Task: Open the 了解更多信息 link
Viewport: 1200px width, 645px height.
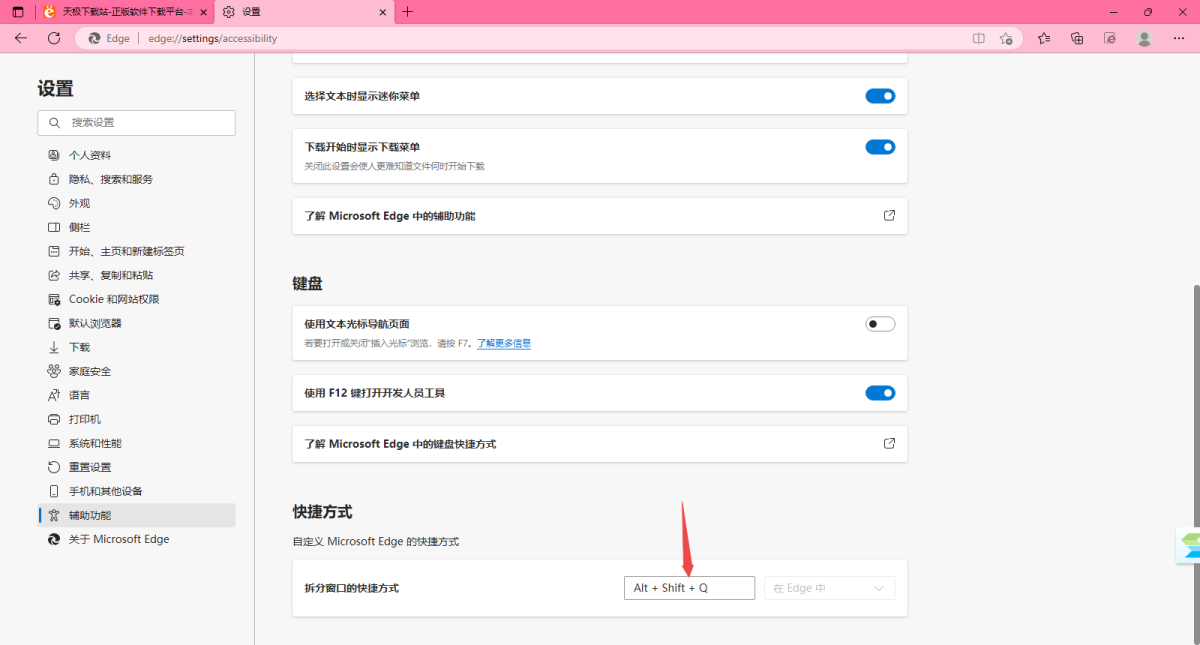Action: coord(503,343)
